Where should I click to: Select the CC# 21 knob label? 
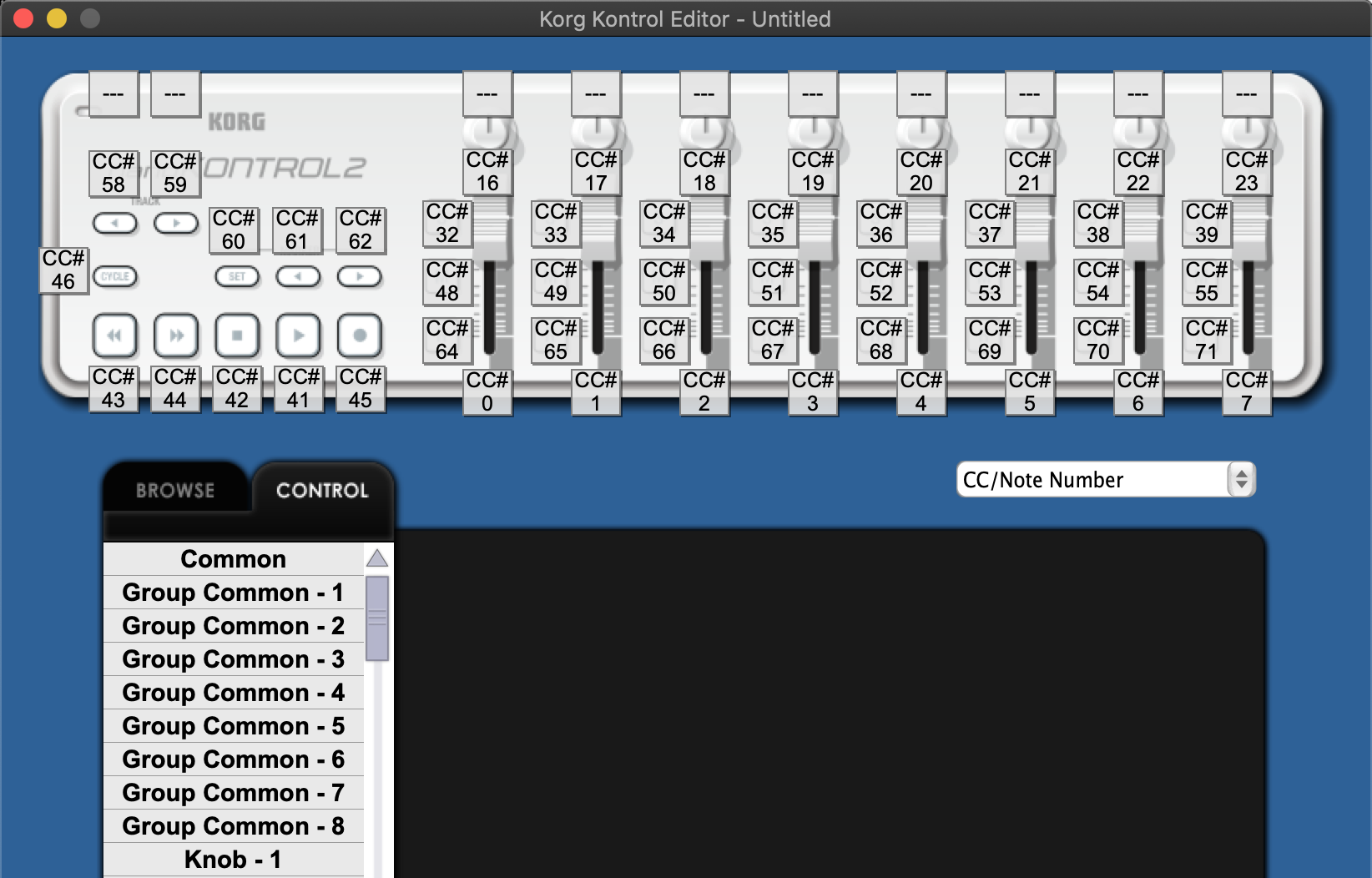1030,172
